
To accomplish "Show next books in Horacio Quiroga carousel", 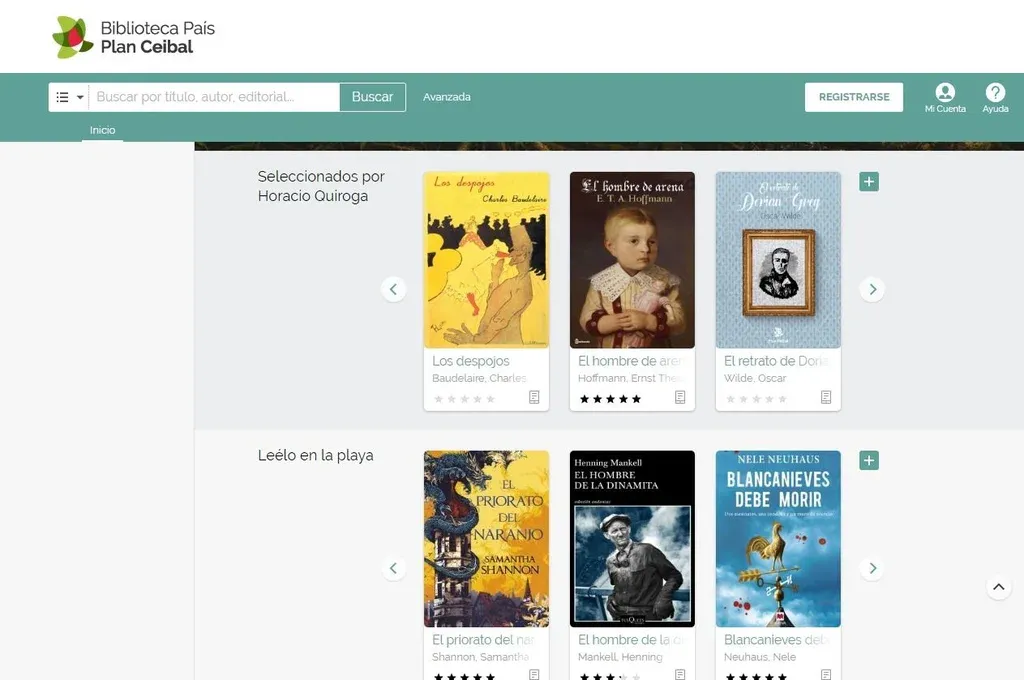I will (872, 289).
